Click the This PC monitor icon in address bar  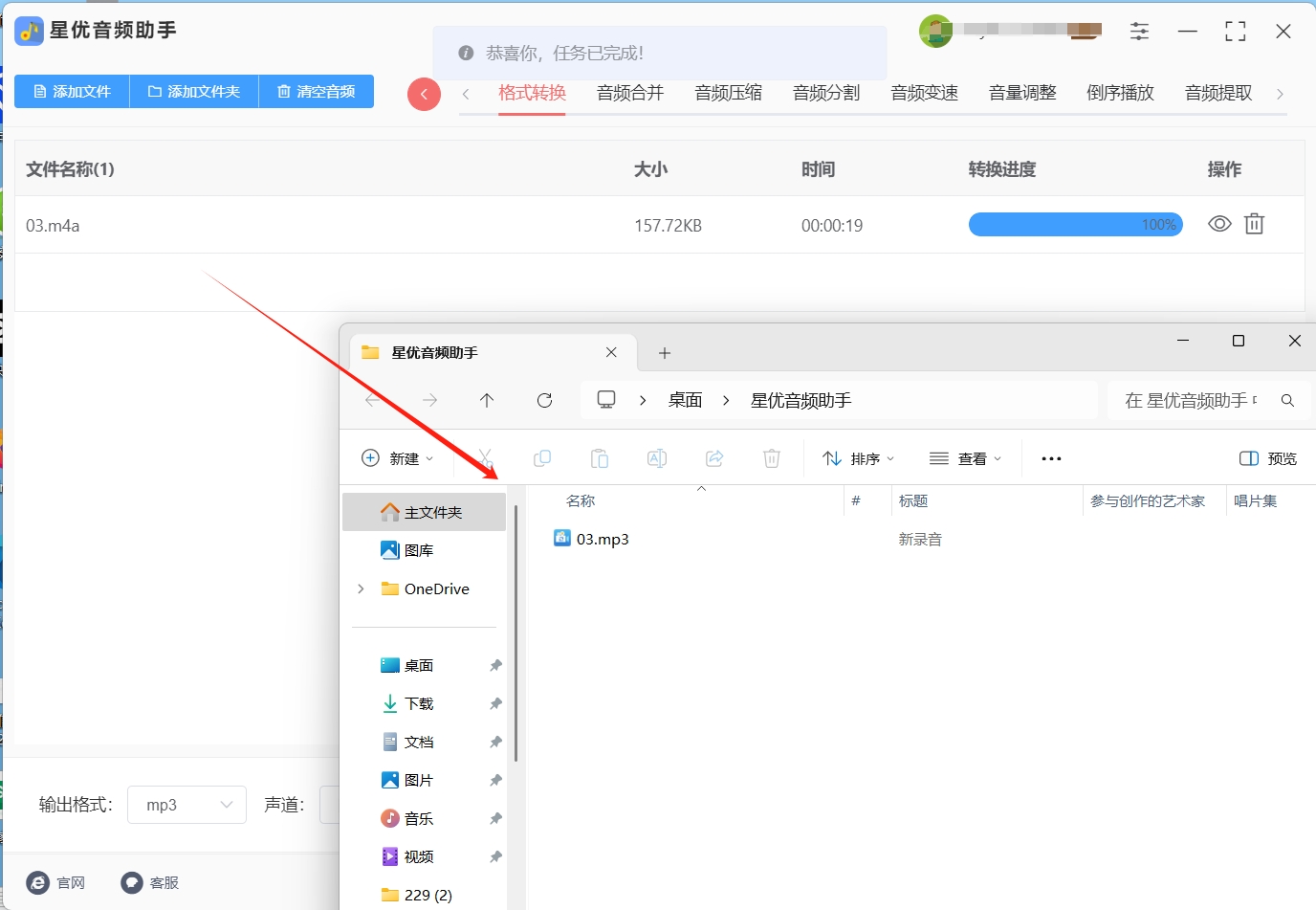tap(606, 399)
